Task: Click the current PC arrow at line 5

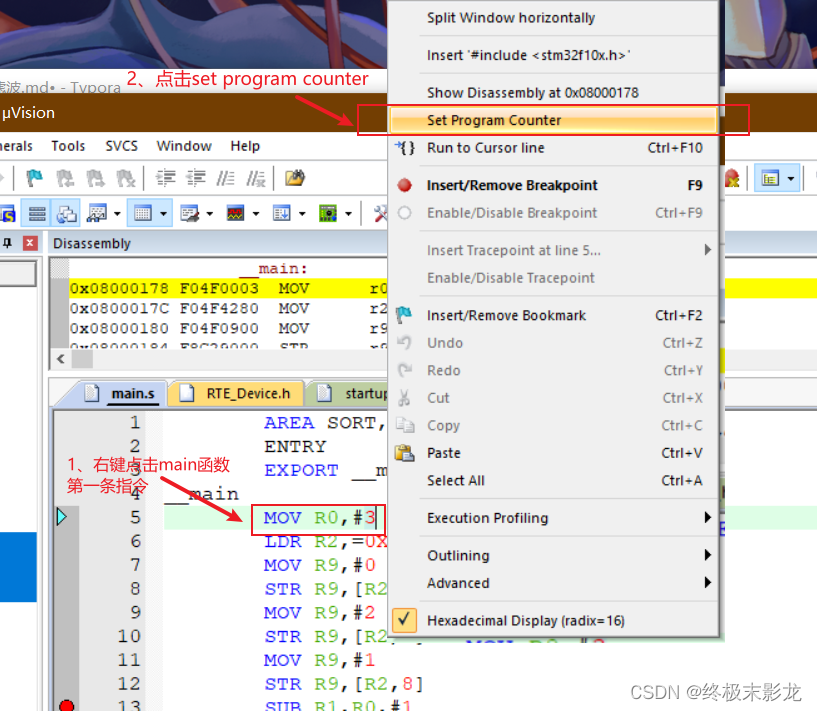Action: 62,517
